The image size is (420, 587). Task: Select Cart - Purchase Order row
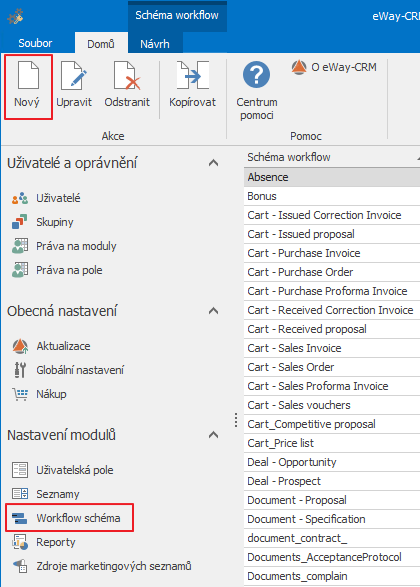[332, 272]
